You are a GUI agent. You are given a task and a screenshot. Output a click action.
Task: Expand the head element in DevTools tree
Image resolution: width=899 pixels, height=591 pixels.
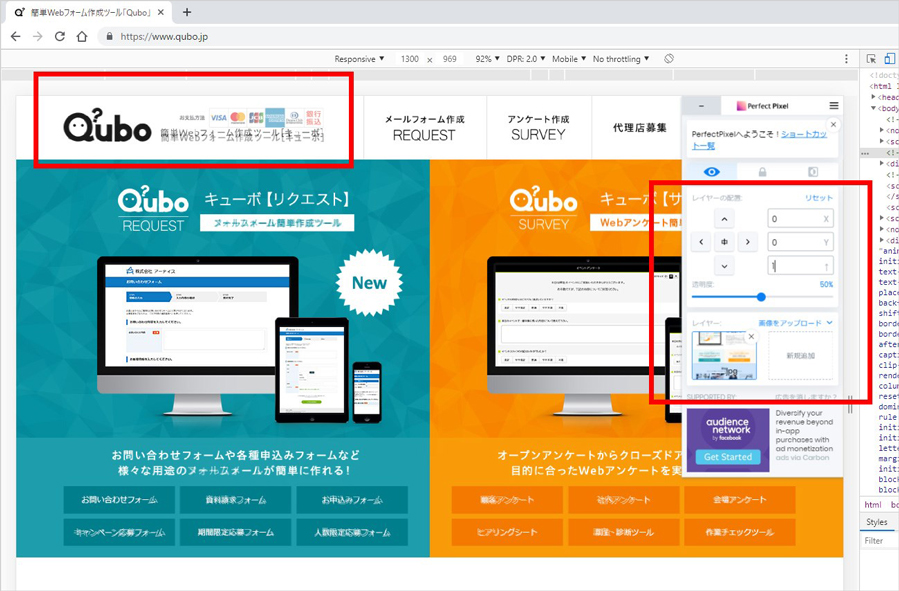pyautogui.click(x=873, y=97)
